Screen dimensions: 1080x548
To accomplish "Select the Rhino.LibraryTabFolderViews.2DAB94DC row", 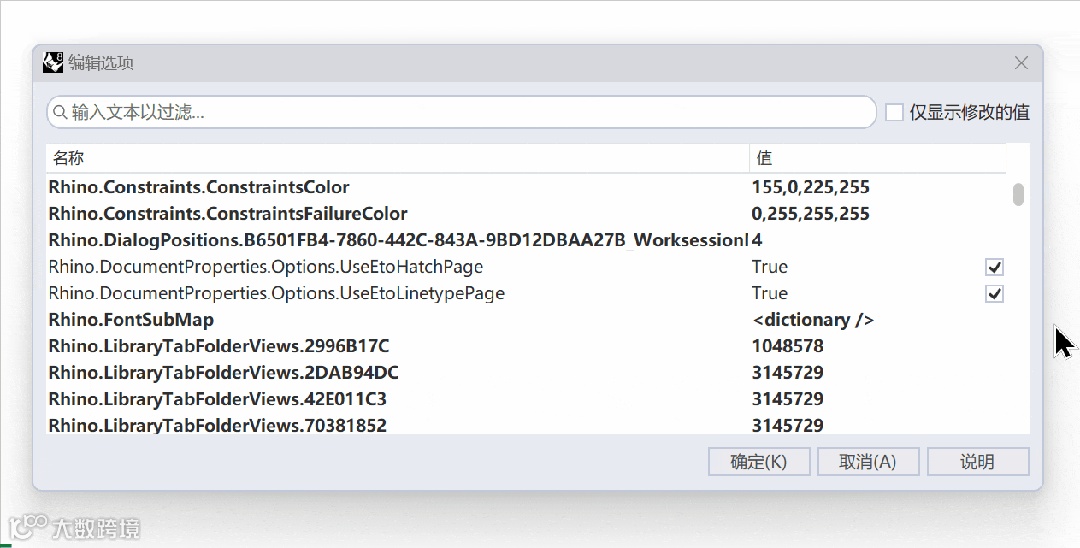I will coord(526,373).
